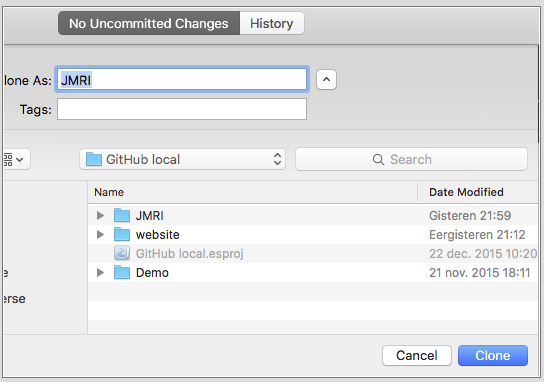Select the No Uncommitted Changes tab
The image size is (544, 382).
(149, 23)
